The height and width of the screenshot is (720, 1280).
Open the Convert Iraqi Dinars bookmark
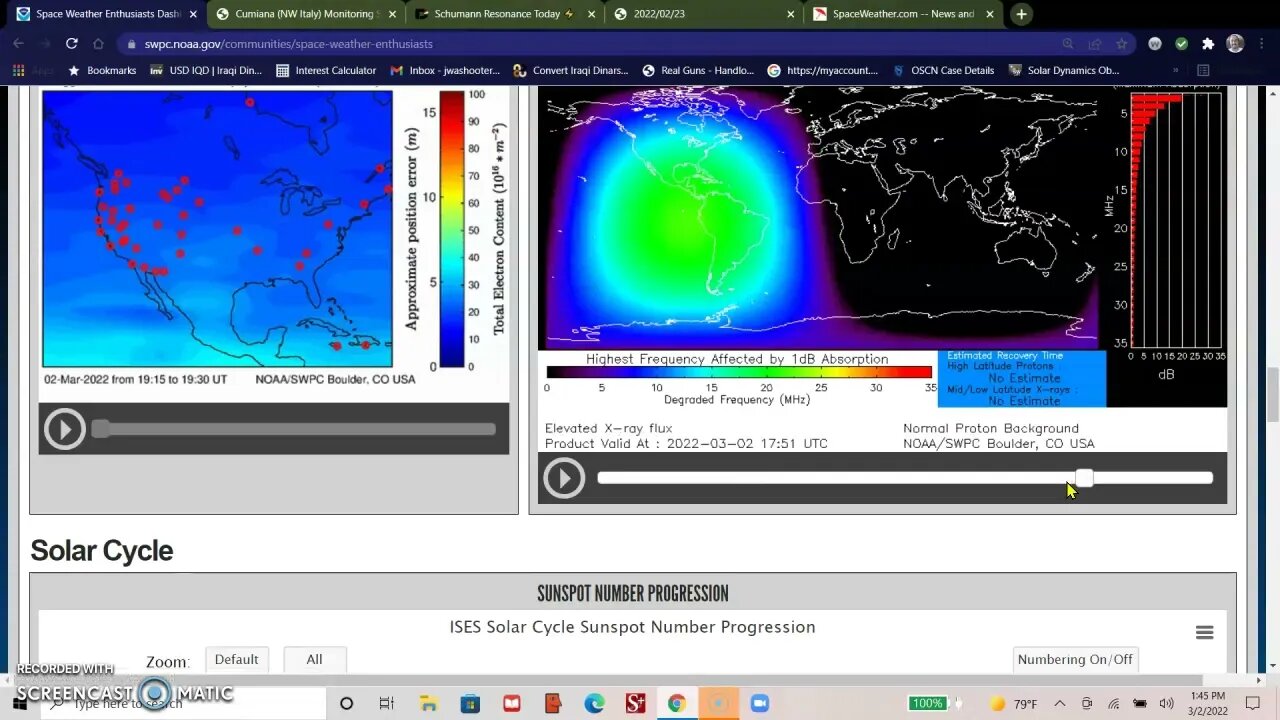[x=571, y=71]
